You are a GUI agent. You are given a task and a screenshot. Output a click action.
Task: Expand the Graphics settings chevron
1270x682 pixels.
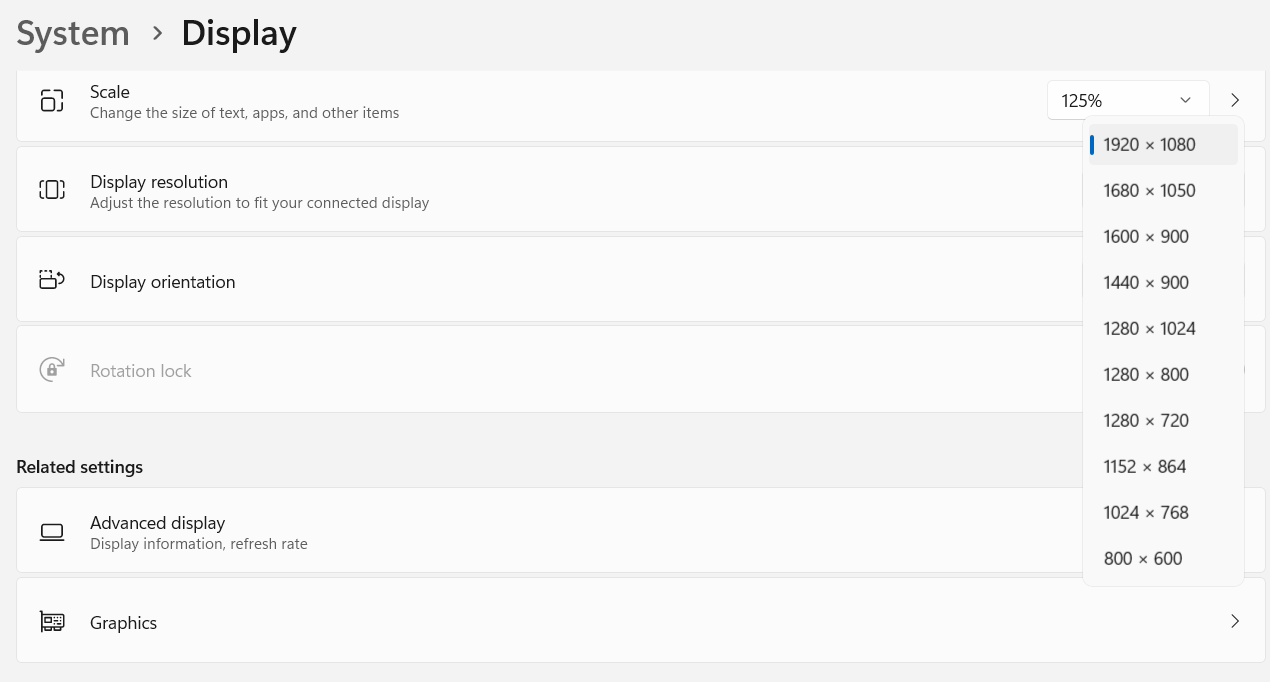coord(1235,621)
